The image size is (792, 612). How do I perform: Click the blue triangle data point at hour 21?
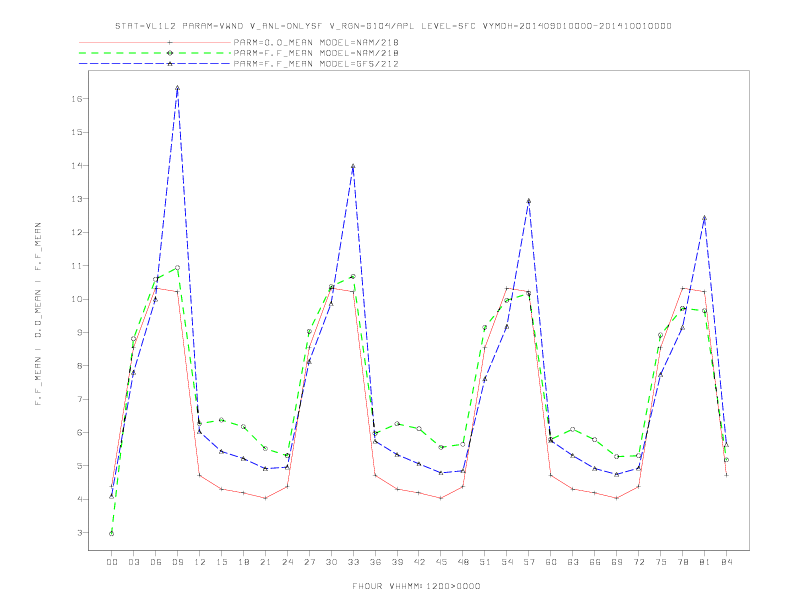tap(265, 469)
